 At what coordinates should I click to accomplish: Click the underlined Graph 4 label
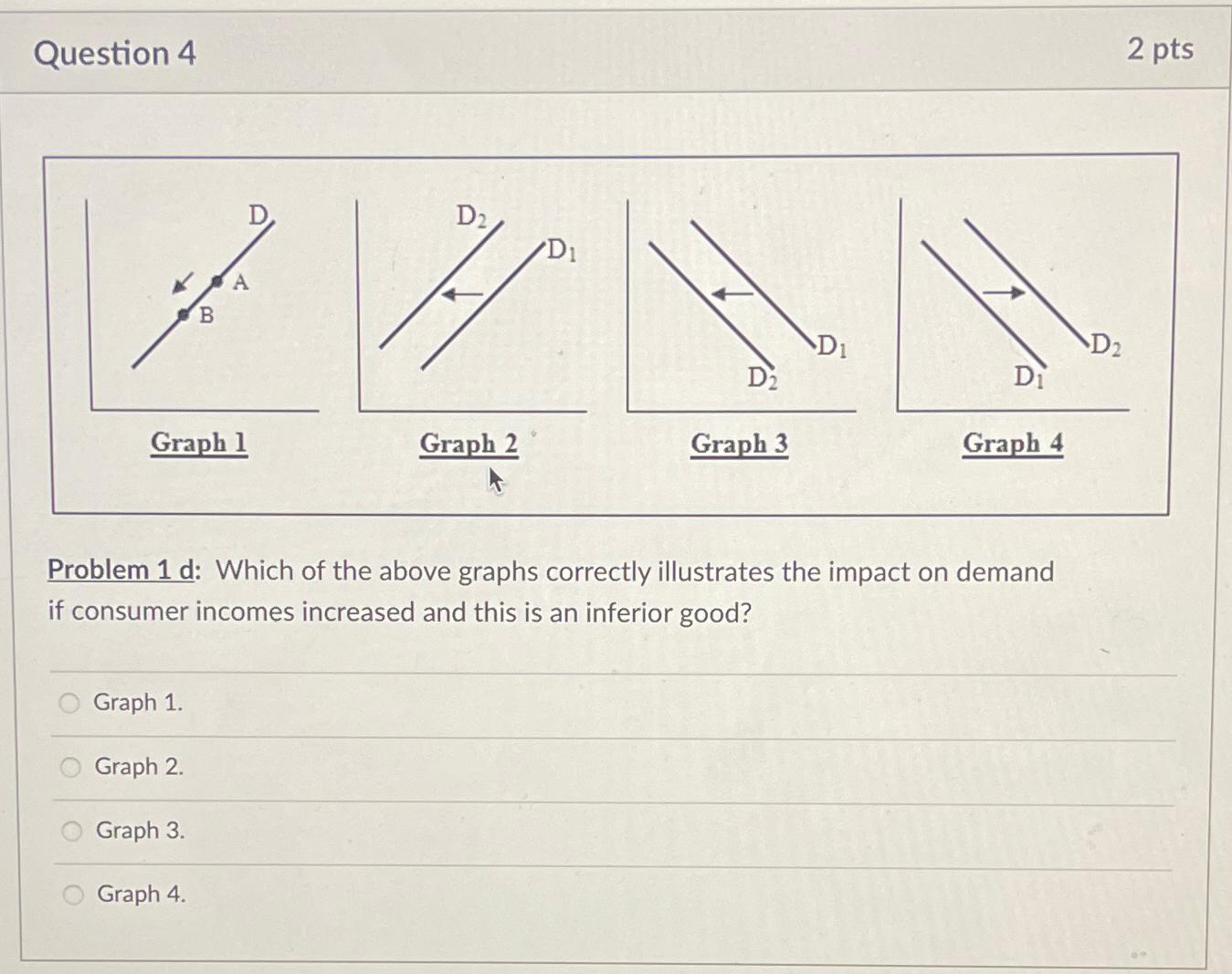click(x=1015, y=445)
